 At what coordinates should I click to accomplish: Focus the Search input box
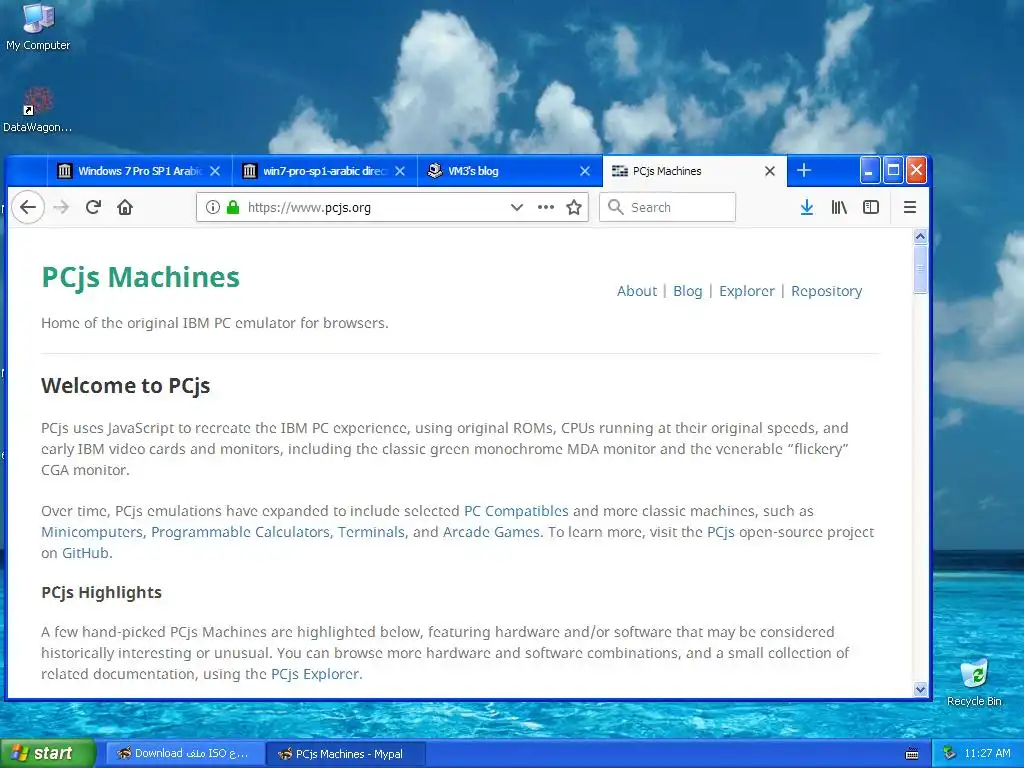click(x=667, y=207)
